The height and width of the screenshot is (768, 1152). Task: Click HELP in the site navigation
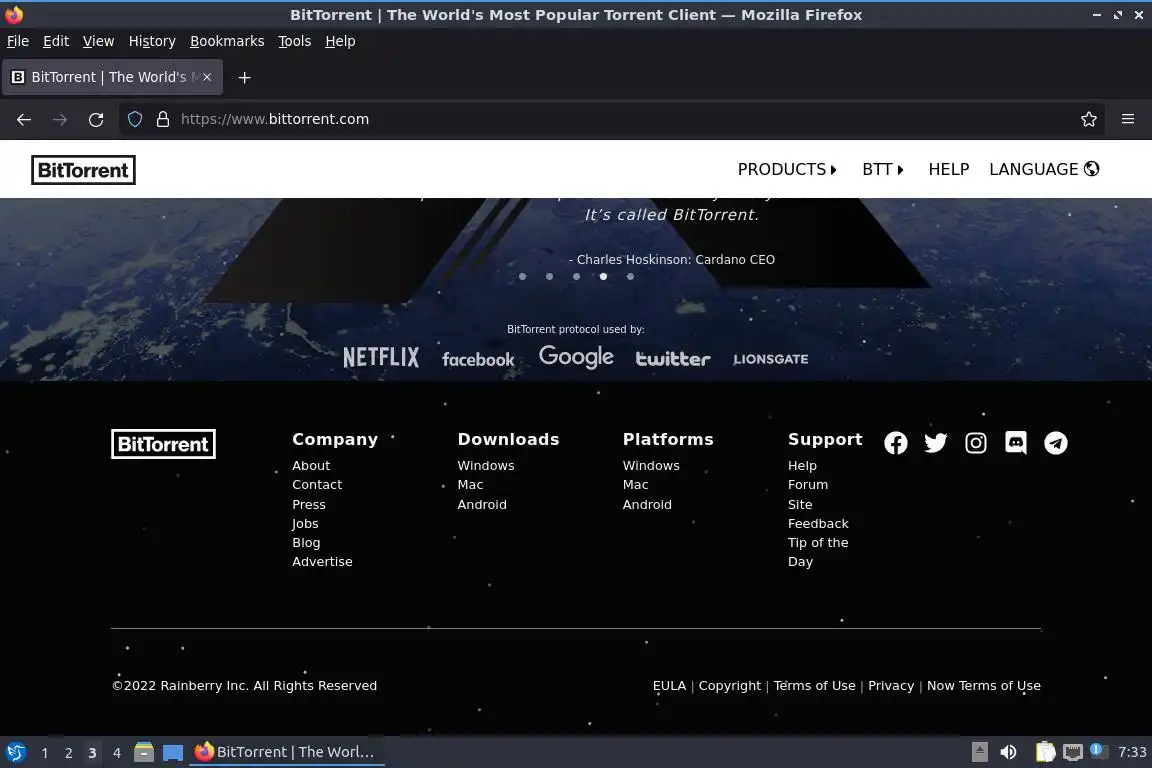(x=948, y=169)
